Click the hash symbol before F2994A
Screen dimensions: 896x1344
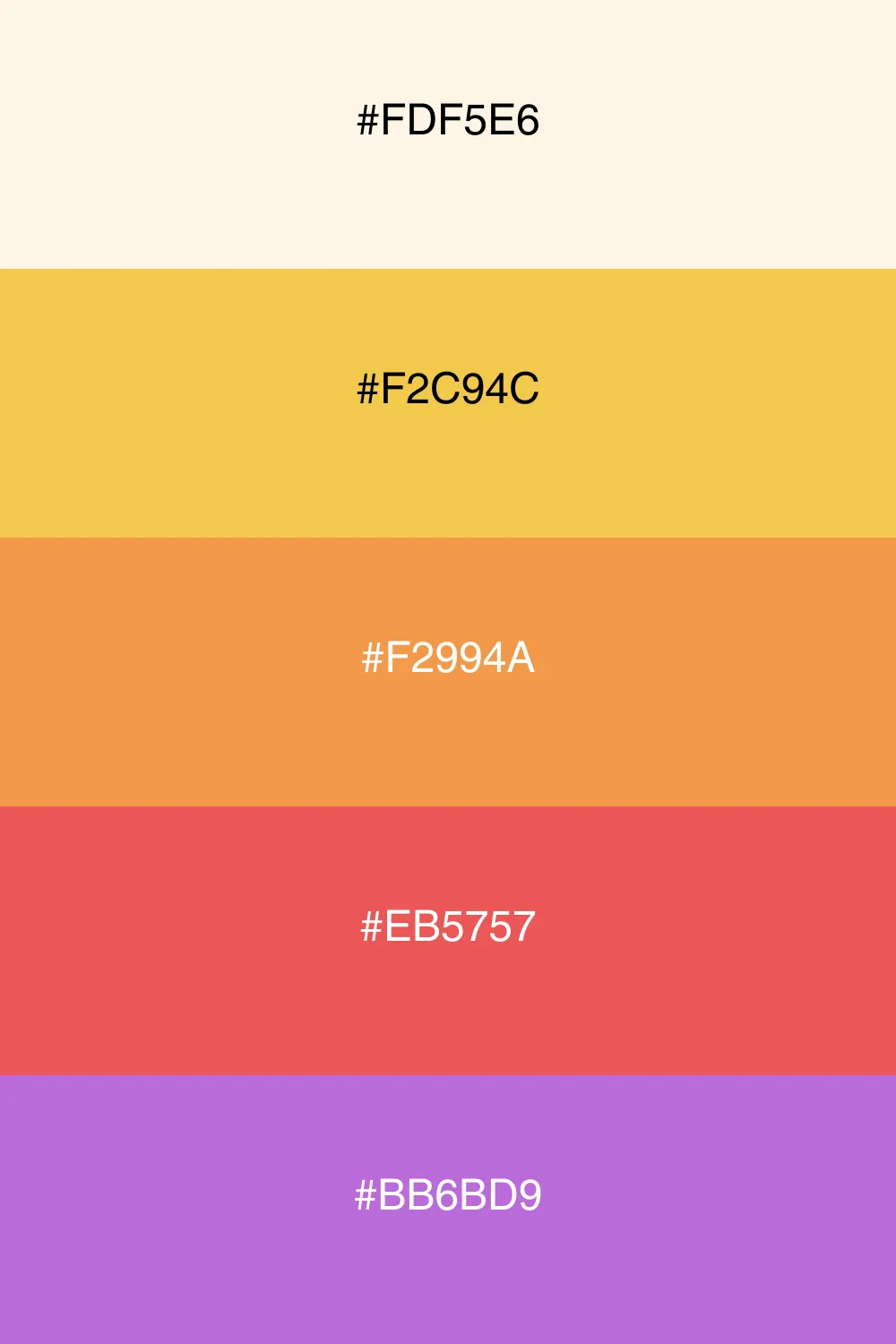(372, 658)
